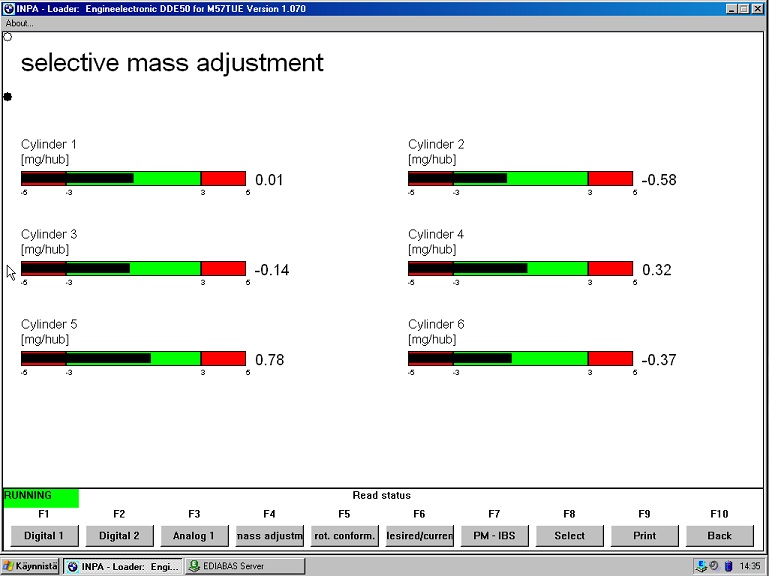Open the About... menu
The height and width of the screenshot is (576, 769).
[x=19, y=23]
